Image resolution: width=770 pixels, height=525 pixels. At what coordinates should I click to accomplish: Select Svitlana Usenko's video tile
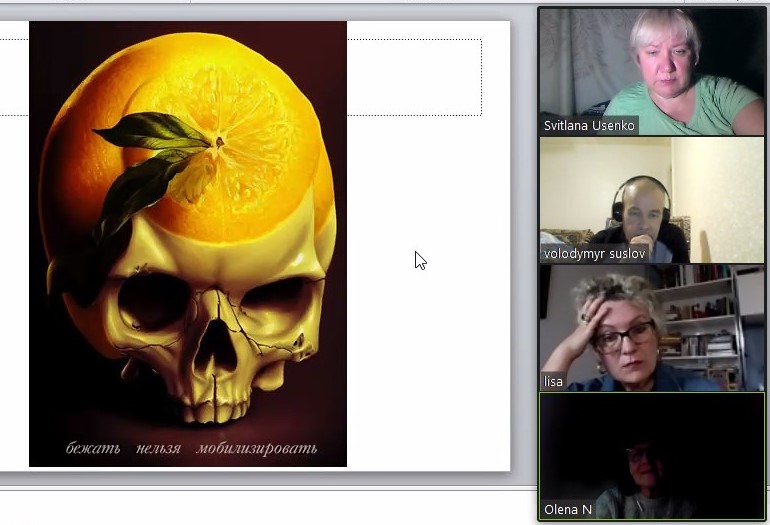(x=652, y=72)
